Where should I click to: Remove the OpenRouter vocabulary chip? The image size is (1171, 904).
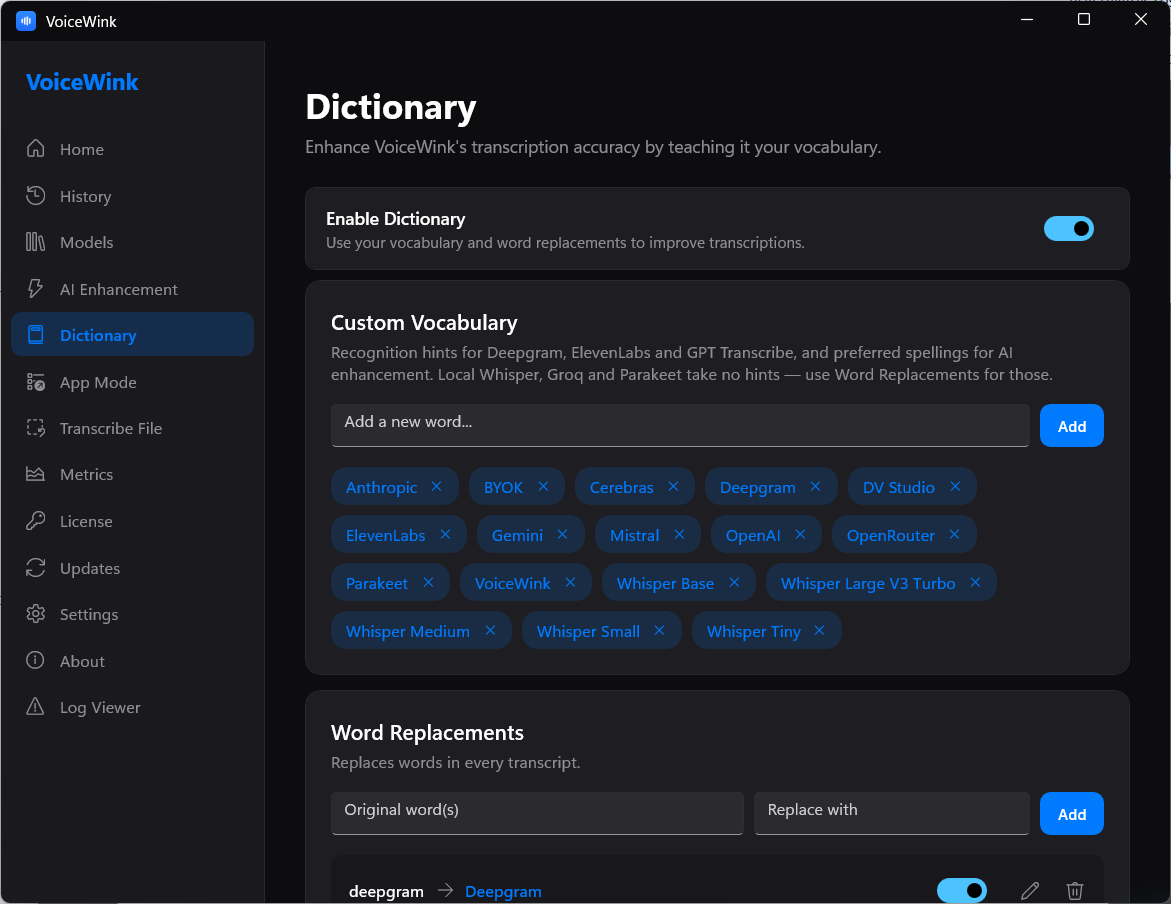[954, 534]
